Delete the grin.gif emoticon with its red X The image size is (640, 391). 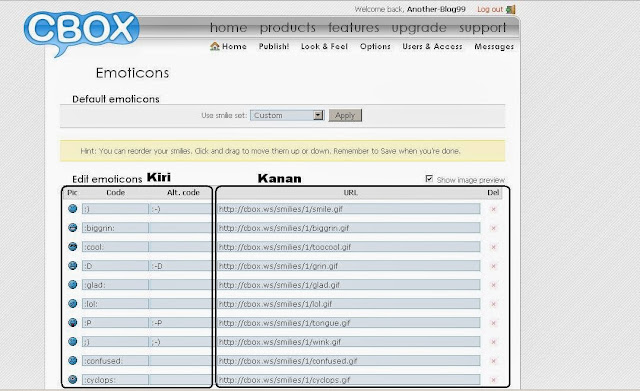tap(493, 266)
